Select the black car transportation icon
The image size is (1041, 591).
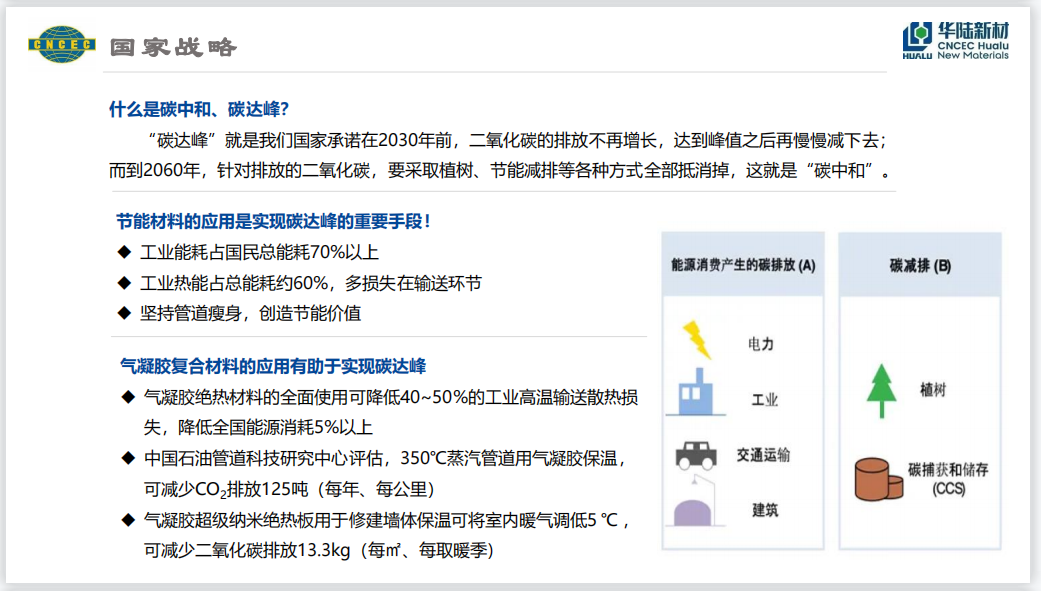tap(696, 455)
